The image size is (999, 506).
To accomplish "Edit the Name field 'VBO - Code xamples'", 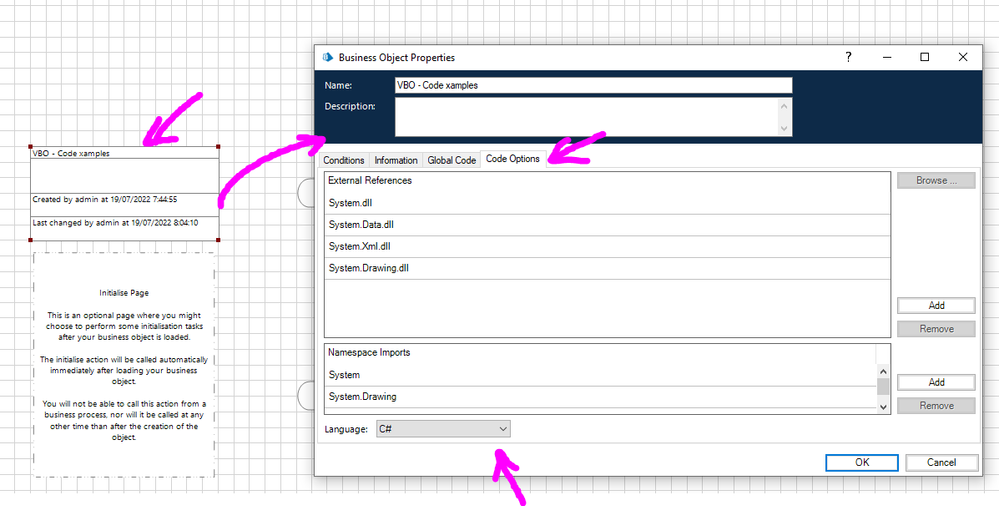I will [593, 85].
